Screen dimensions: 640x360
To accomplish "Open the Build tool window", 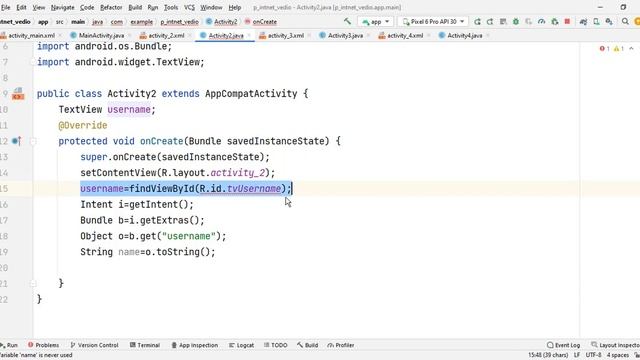I will [307, 345].
